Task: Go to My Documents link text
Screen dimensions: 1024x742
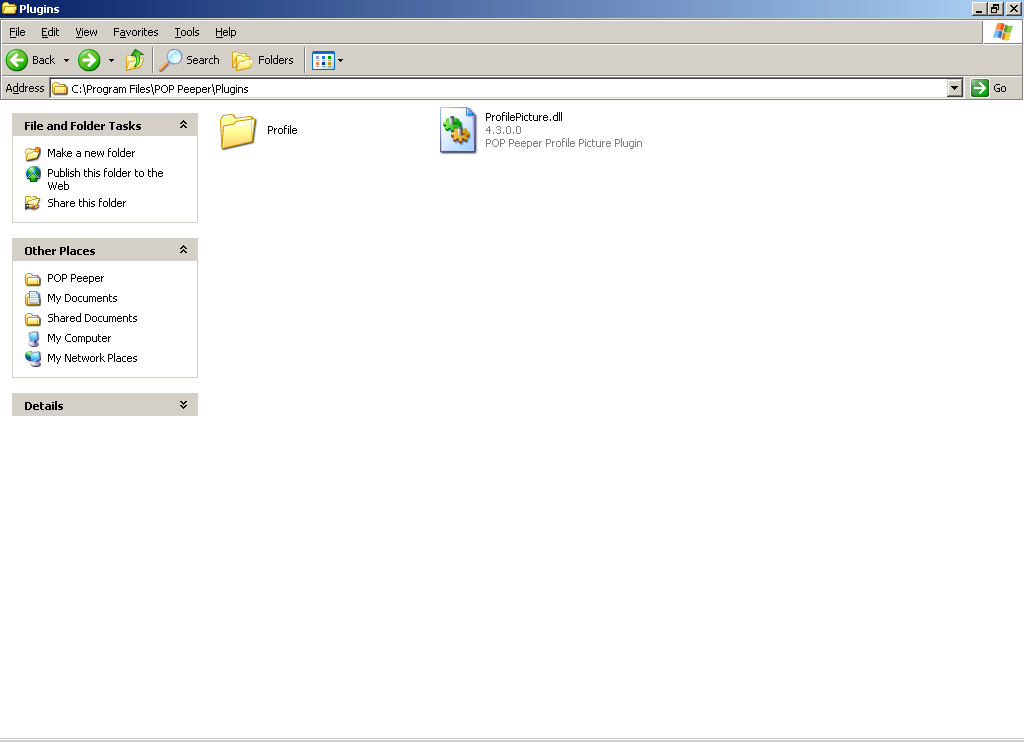Action: tap(82, 298)
